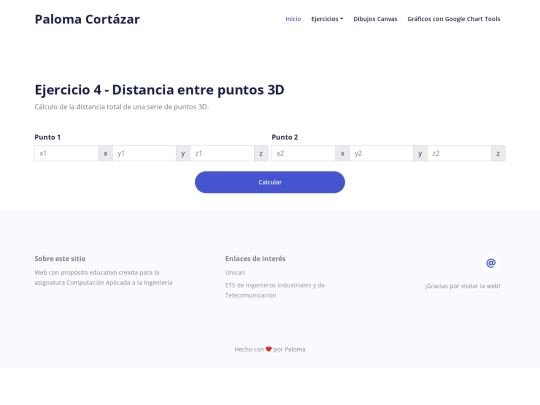540x405 pixels.
Task: Click the @ email icon in footer
Action: (491, 263)
